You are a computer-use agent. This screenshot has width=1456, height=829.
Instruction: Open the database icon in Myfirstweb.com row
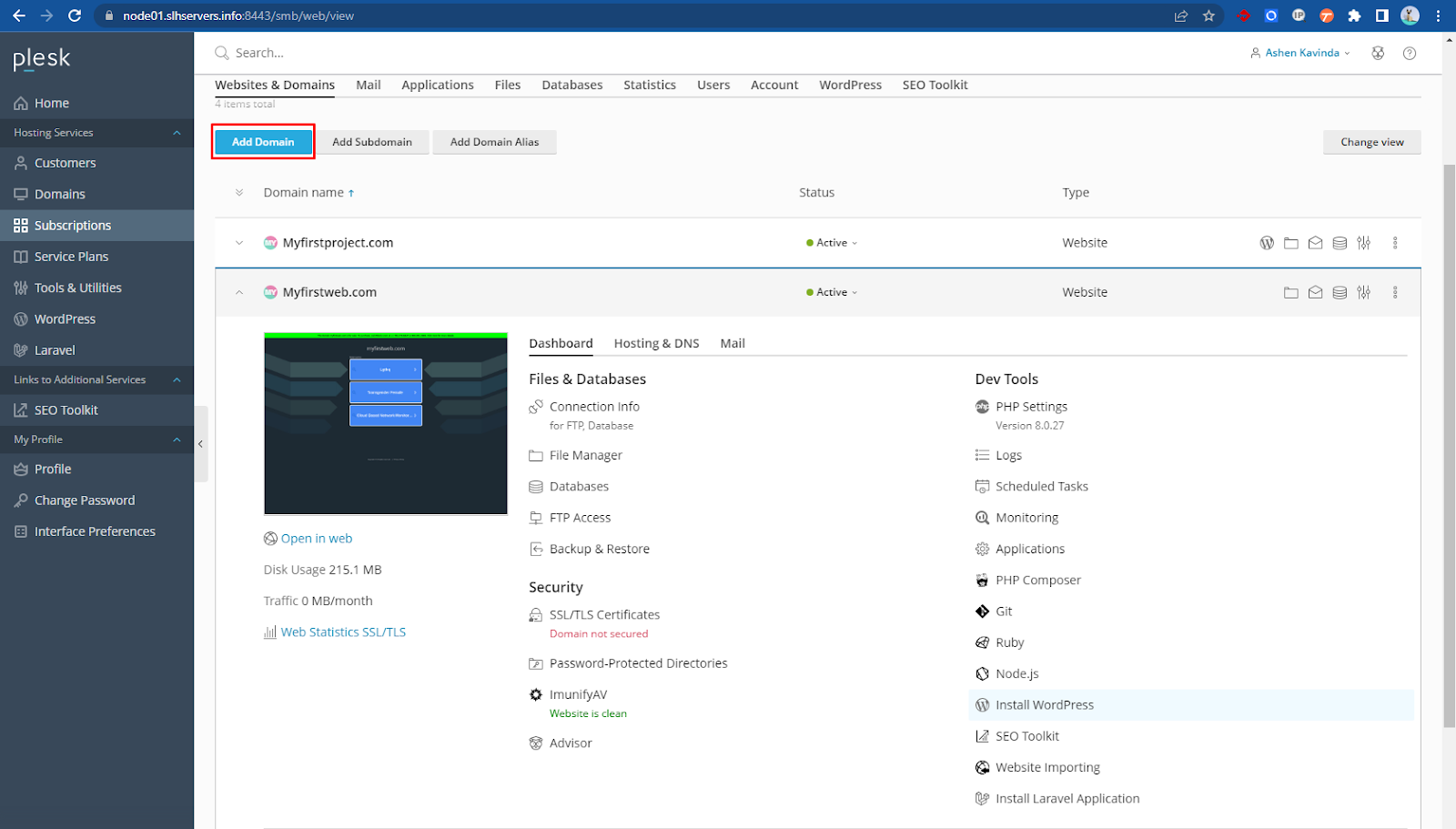pyautogui.click(x=1340, y=293)
